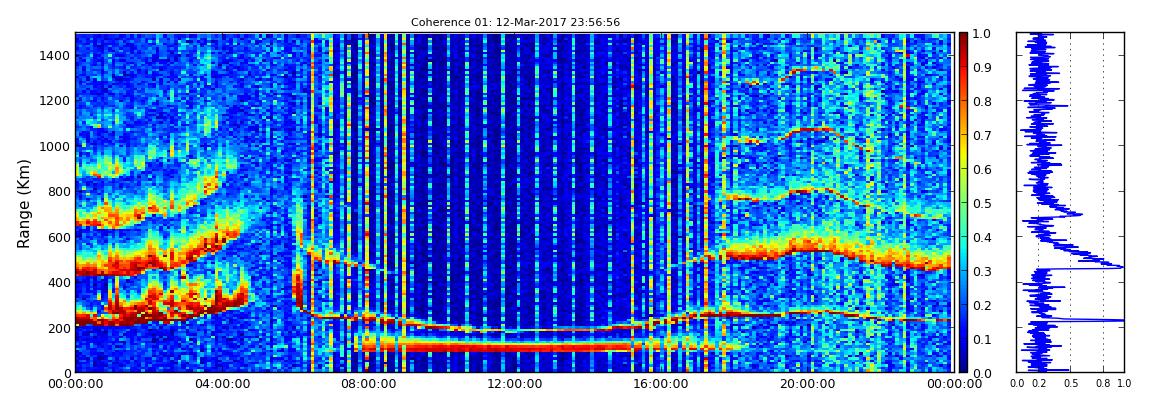Select the 200 tick on the range axis
Viewport: 1150px width, 407px height.
(58, 328)
